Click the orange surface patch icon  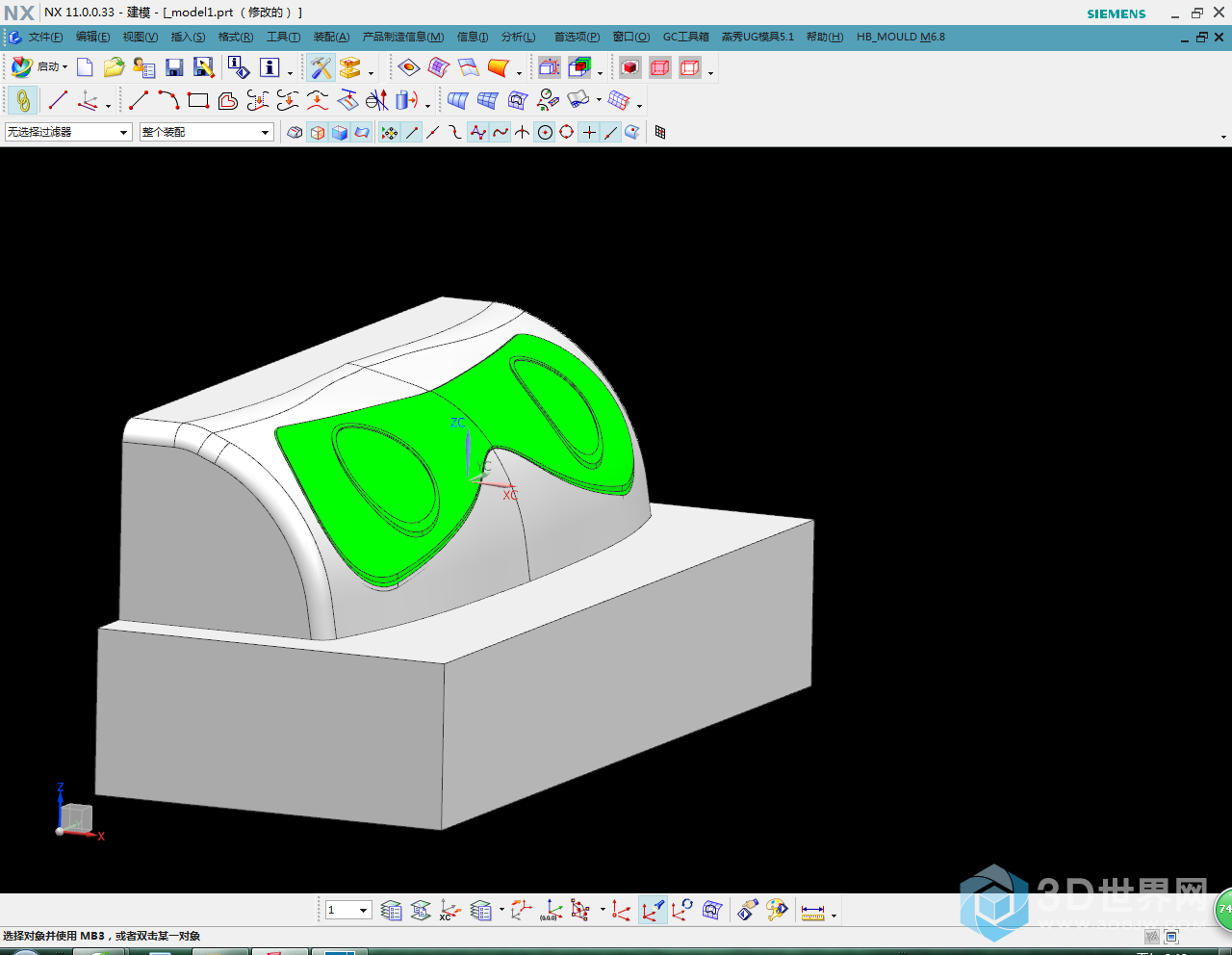(498, 67)
